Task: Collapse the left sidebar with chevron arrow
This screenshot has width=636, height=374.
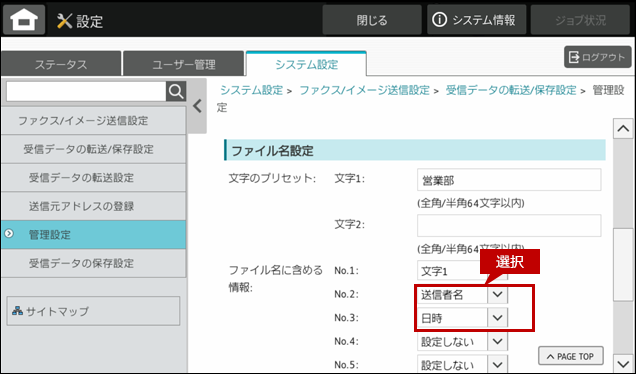Action: pyautogui.click(x=198, y=106)
